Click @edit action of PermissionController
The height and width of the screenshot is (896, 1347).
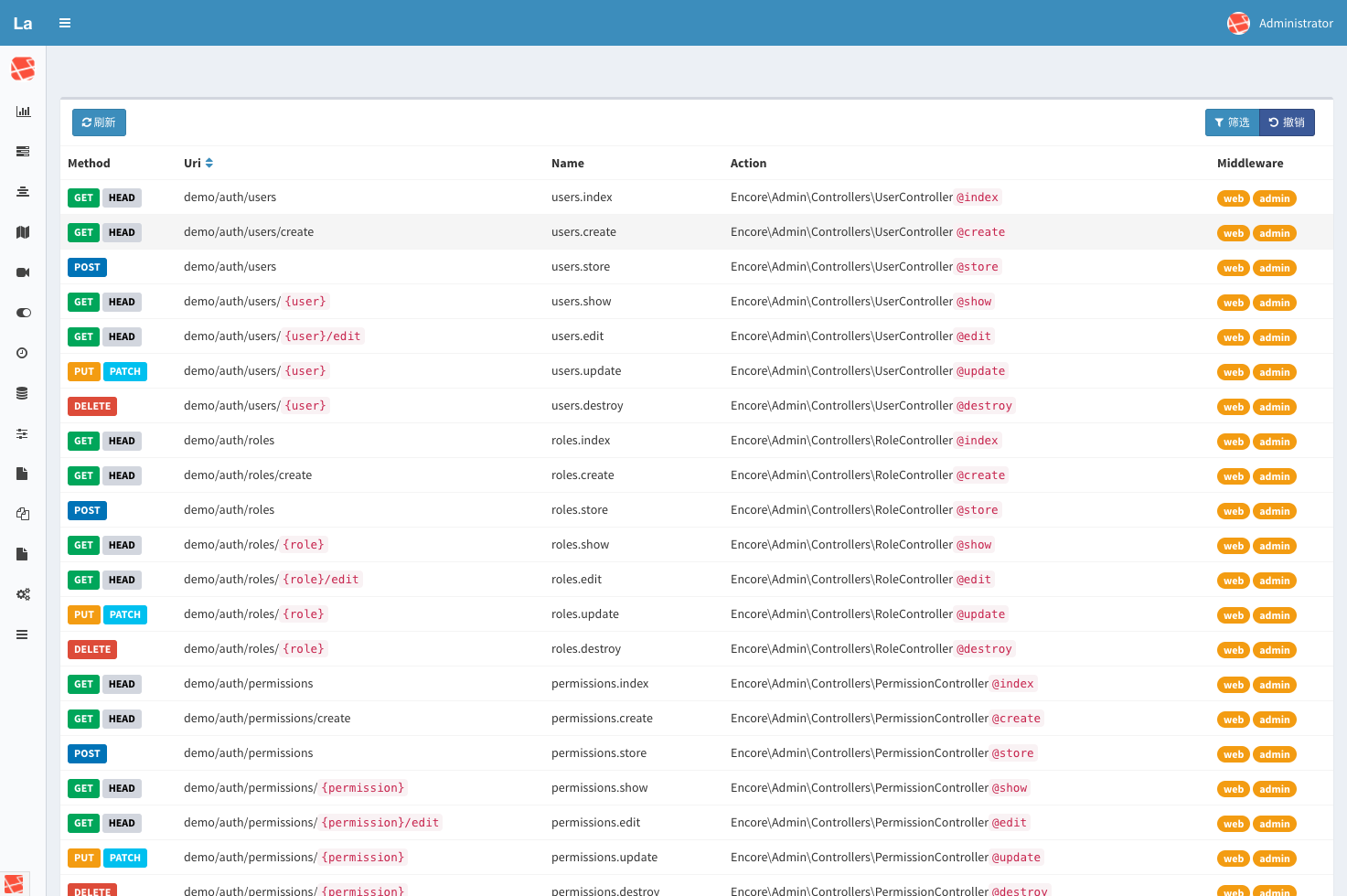click(1010, 823)
